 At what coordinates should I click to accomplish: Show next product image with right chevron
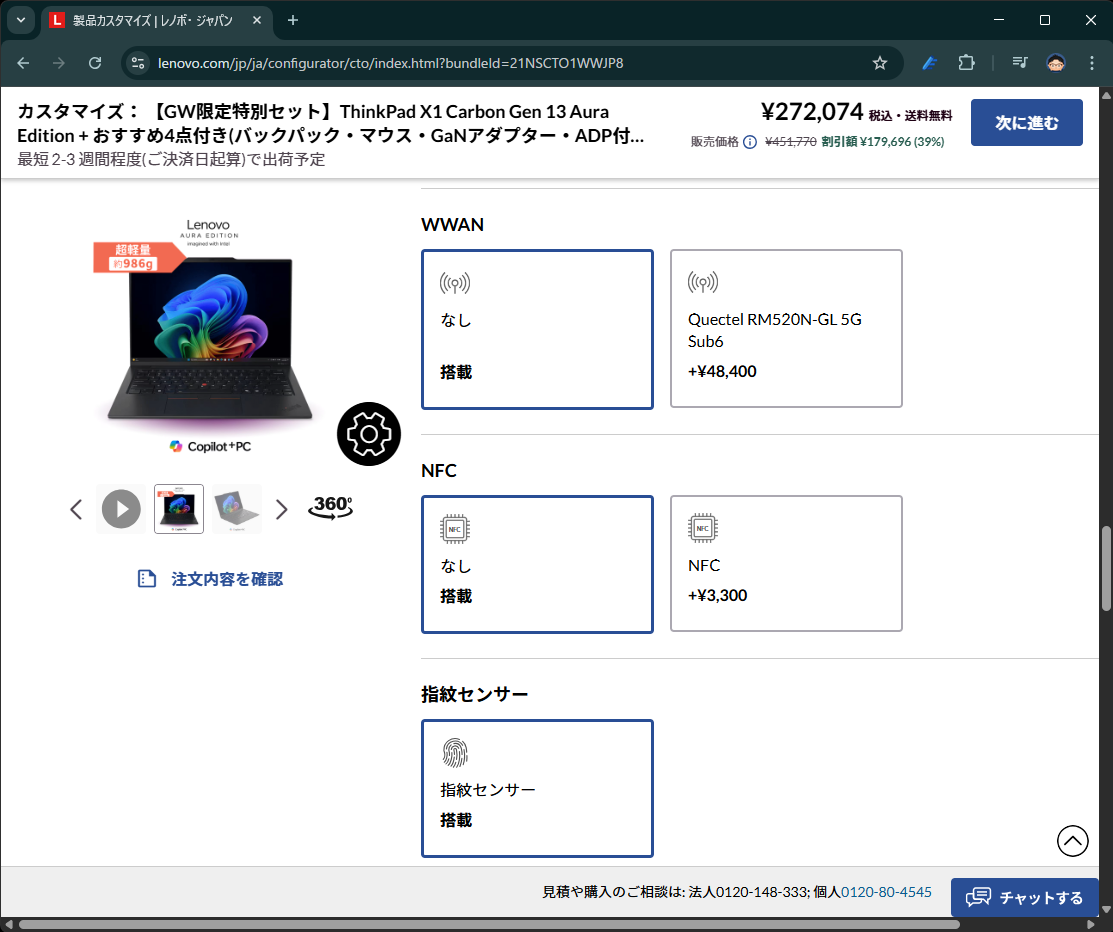click(282, 509)
